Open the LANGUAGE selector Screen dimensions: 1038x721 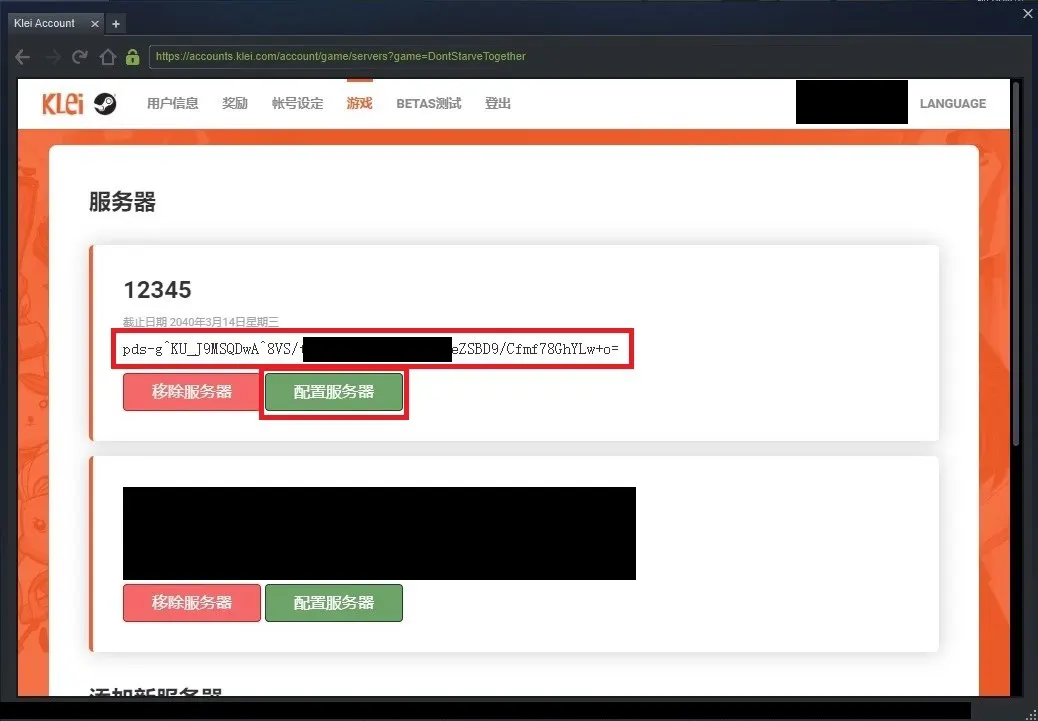952,104
